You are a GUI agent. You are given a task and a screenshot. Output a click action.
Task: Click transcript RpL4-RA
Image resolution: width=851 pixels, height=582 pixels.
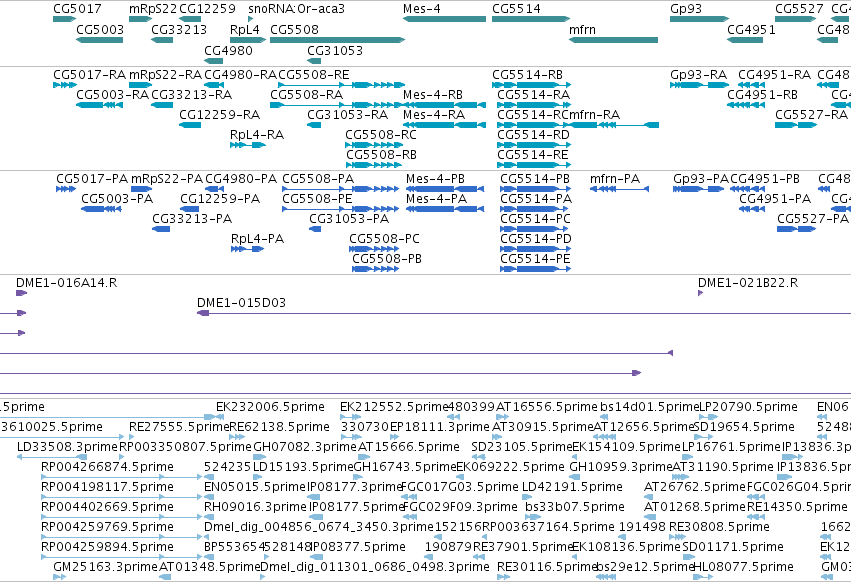pyautogui.click(x=248, y=145)
